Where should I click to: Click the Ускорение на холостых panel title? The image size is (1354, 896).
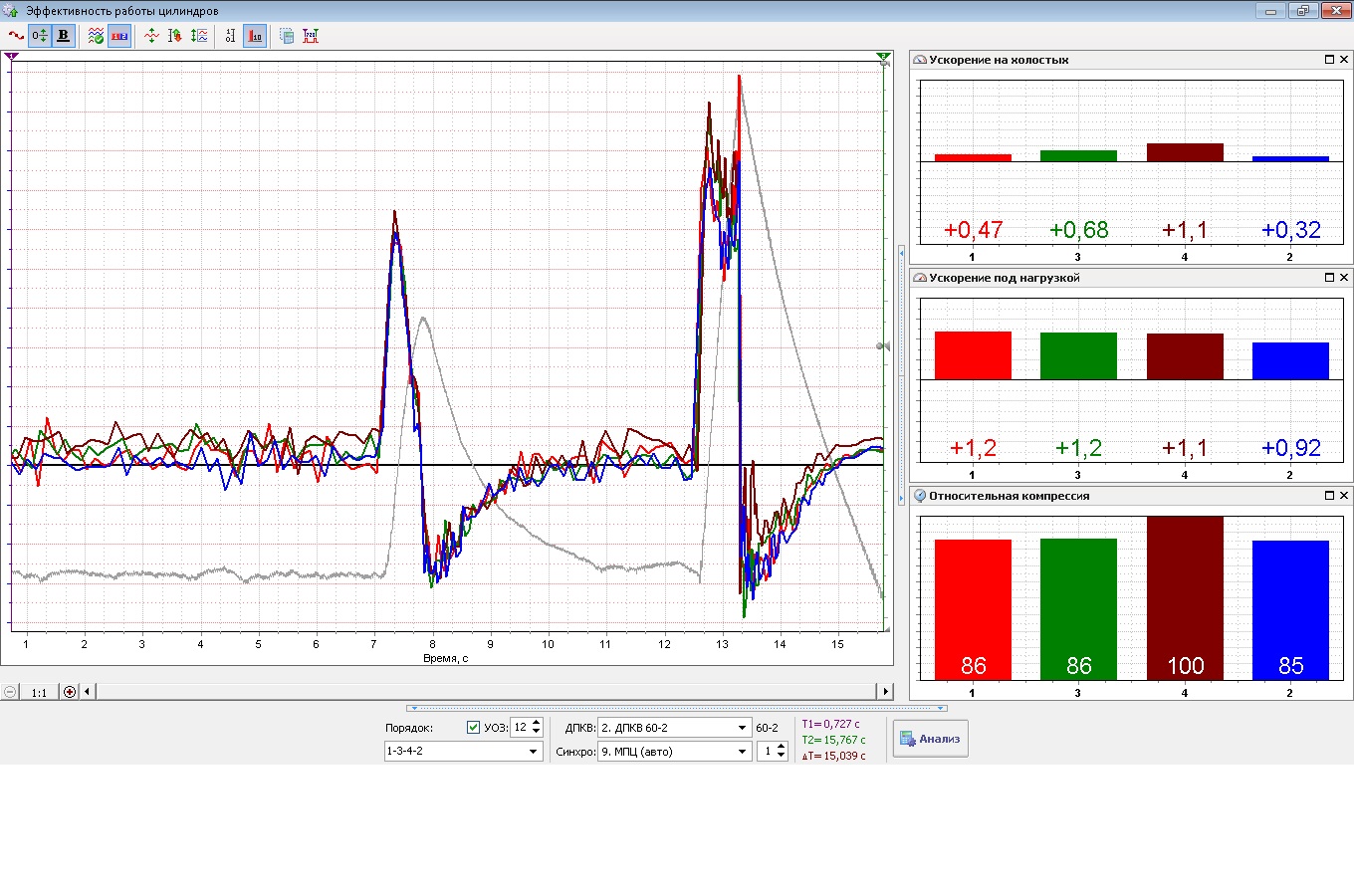click(x=999, y=60)
